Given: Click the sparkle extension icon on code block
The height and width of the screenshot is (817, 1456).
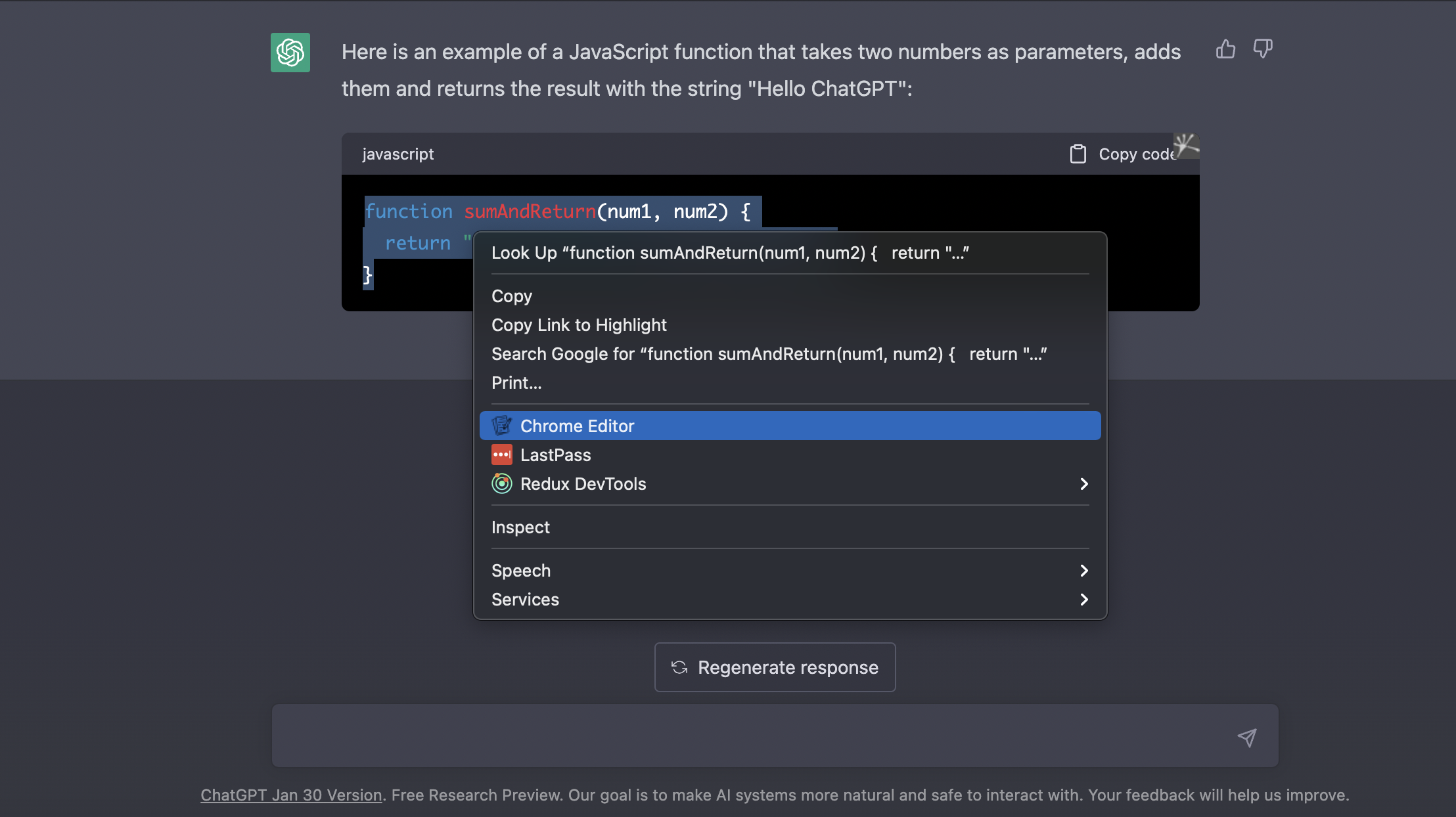Looking at the screenshot, I should (x=1186, y=145).
